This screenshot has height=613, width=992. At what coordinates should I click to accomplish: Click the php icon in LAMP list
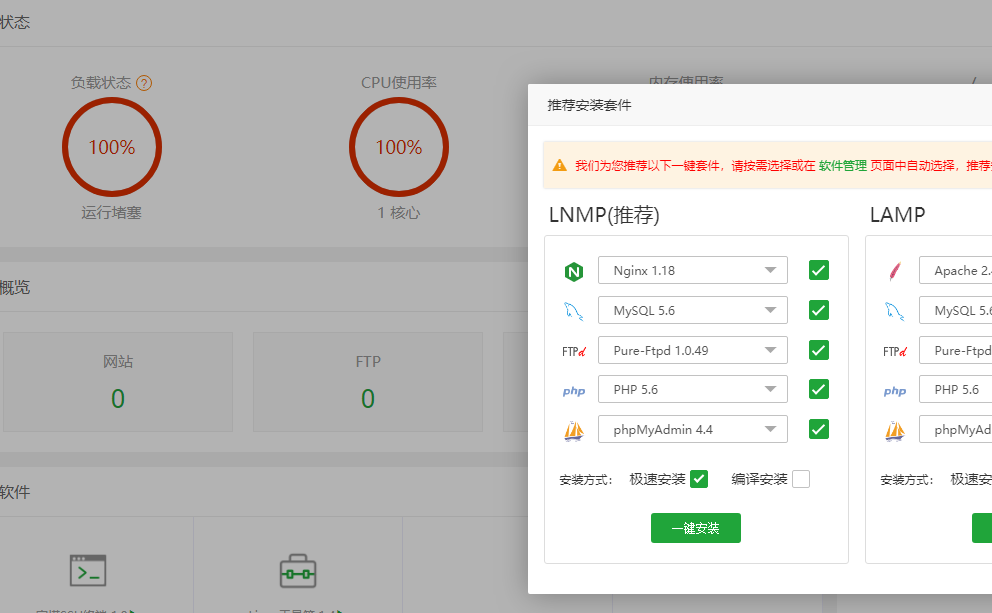click(895, 391)
